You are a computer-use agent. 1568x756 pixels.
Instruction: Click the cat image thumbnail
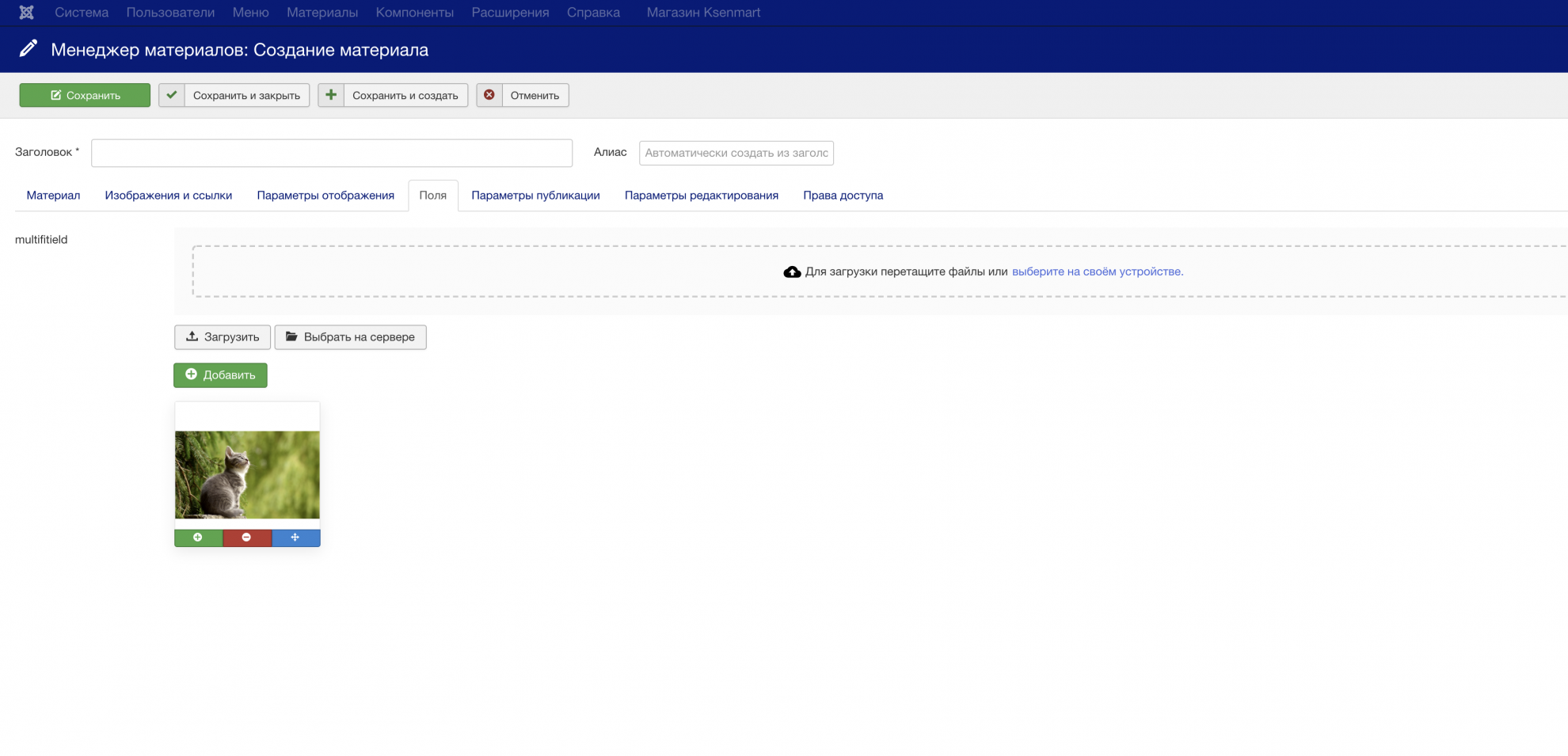coord(247,474)
